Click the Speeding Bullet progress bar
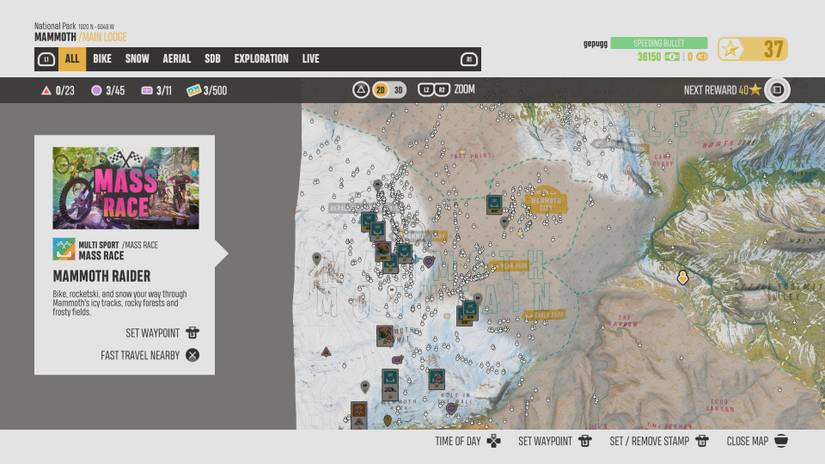This screenshot has height=464, width=825. point(659,43)
